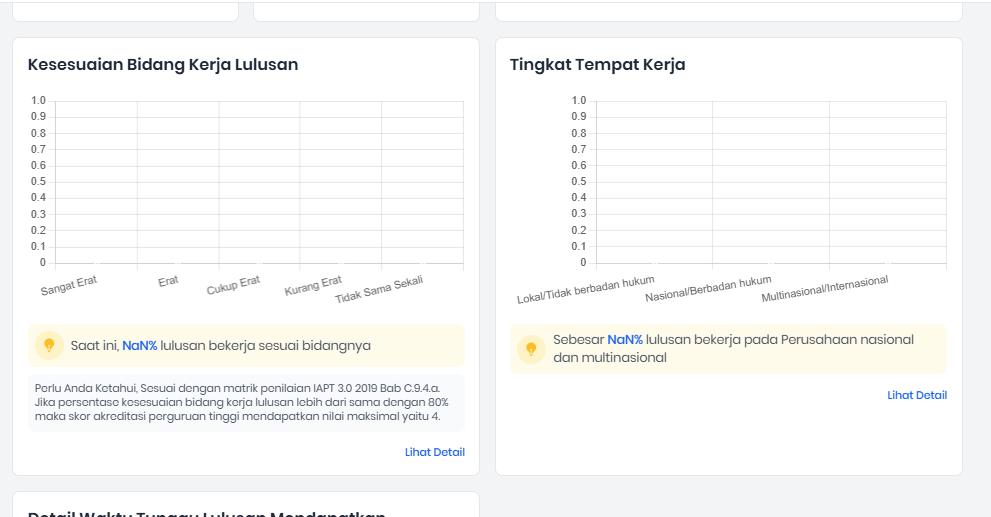
Task: Click the NaN% value in 'Saat ini' notice
Action: [139, 346]
